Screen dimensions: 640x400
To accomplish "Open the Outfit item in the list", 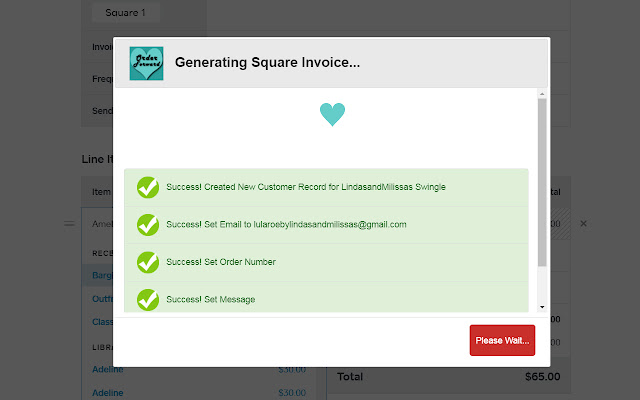I will tap(100, 299).
